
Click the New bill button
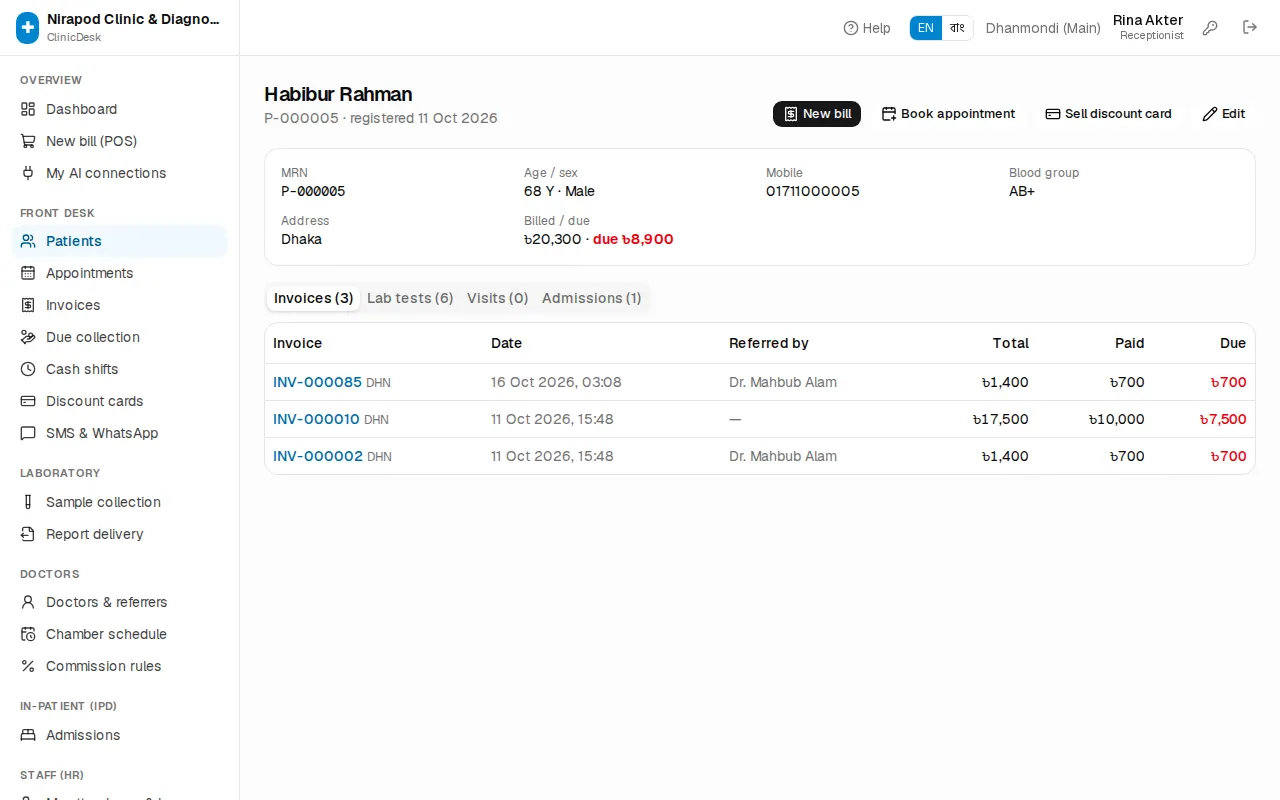coord(817,114)
